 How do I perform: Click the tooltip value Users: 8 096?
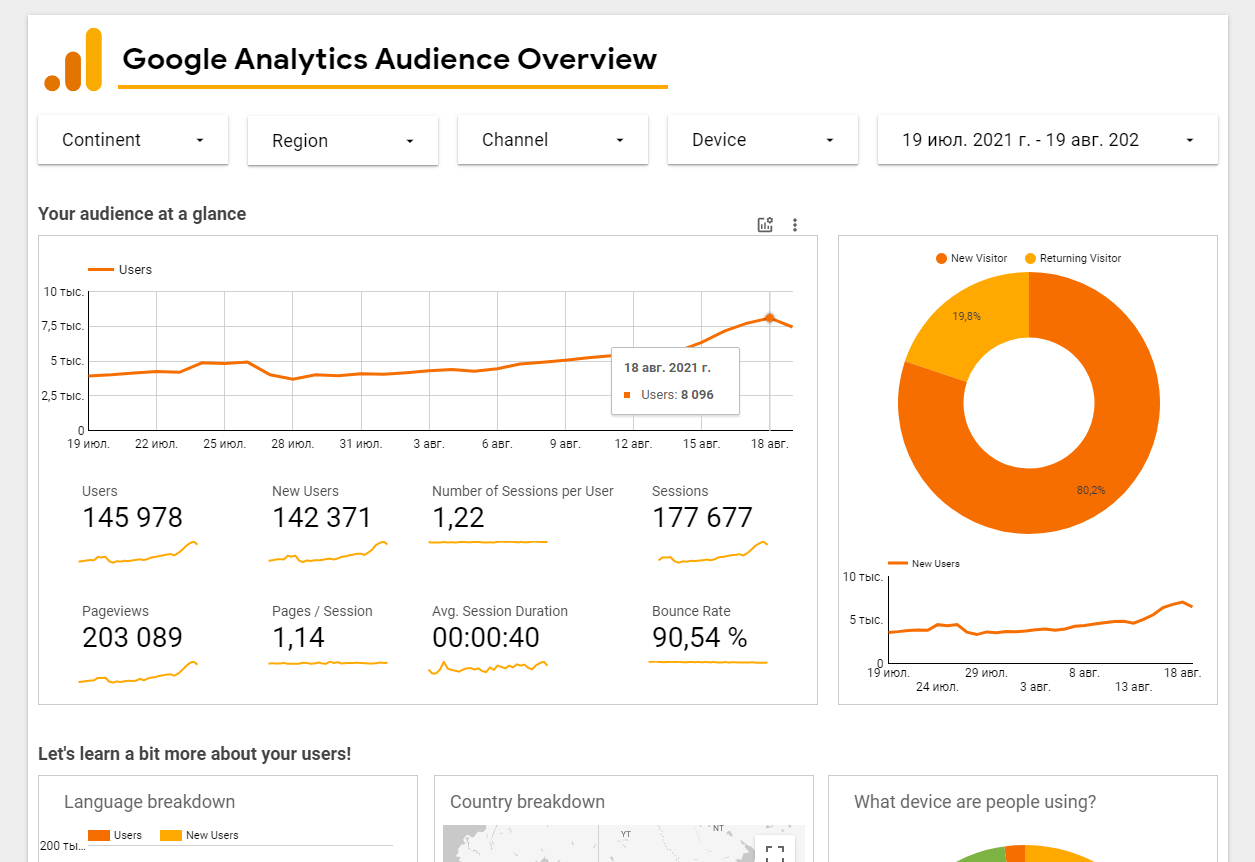click(x=677, y=395)
